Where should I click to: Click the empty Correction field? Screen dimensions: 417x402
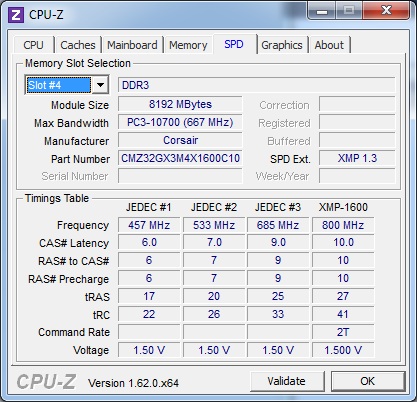click(x=357, y=104)
